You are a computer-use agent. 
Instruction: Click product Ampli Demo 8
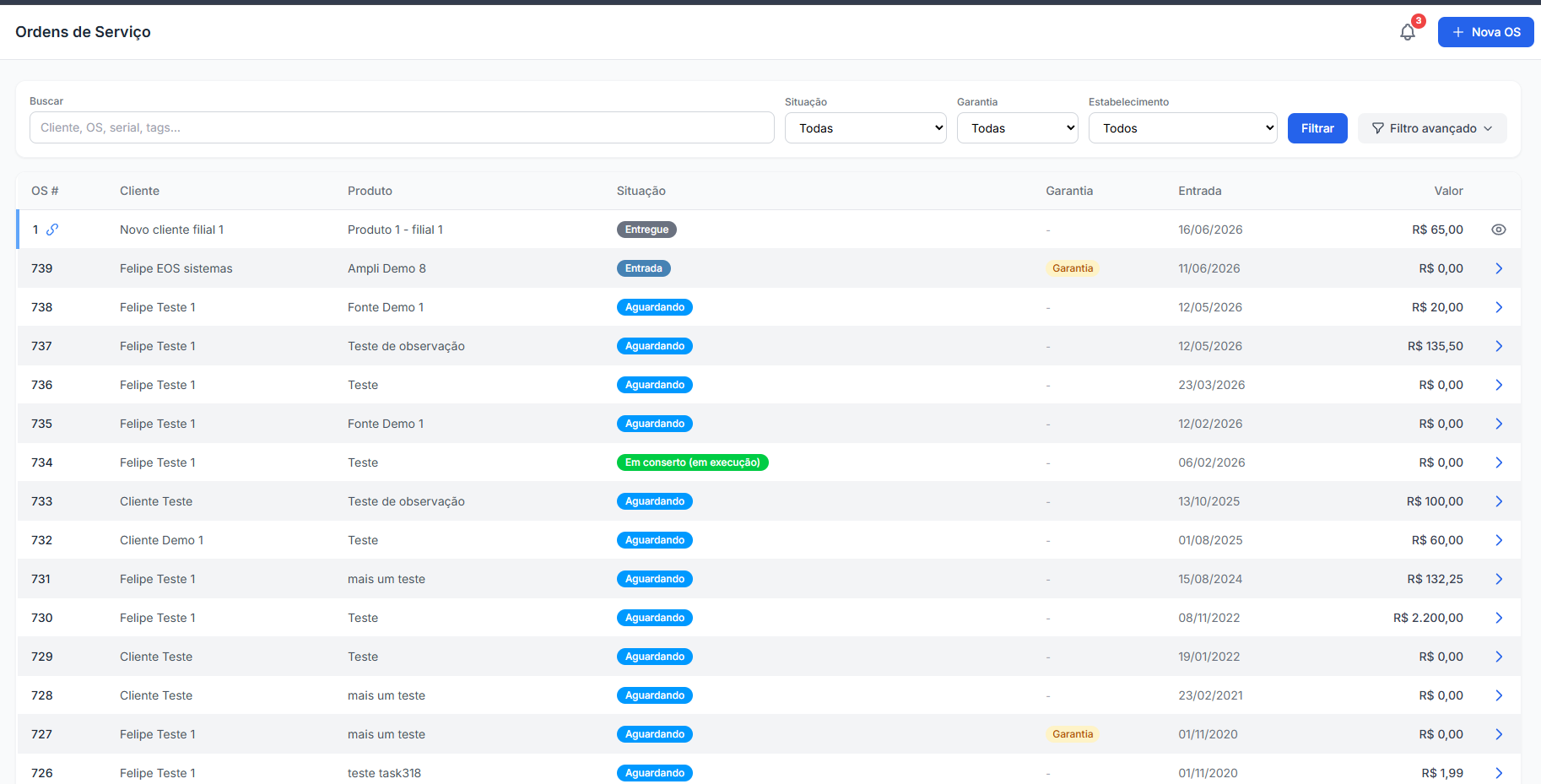[387, 268]
